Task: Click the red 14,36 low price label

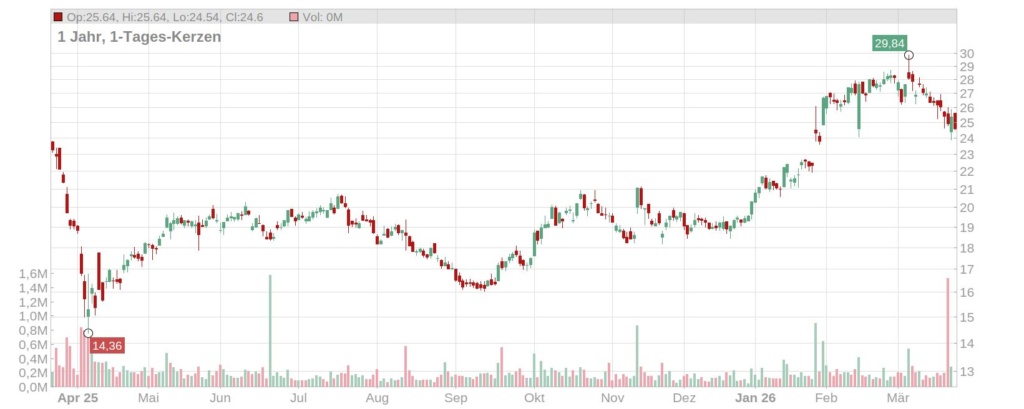Action: (x=107, y=346)
